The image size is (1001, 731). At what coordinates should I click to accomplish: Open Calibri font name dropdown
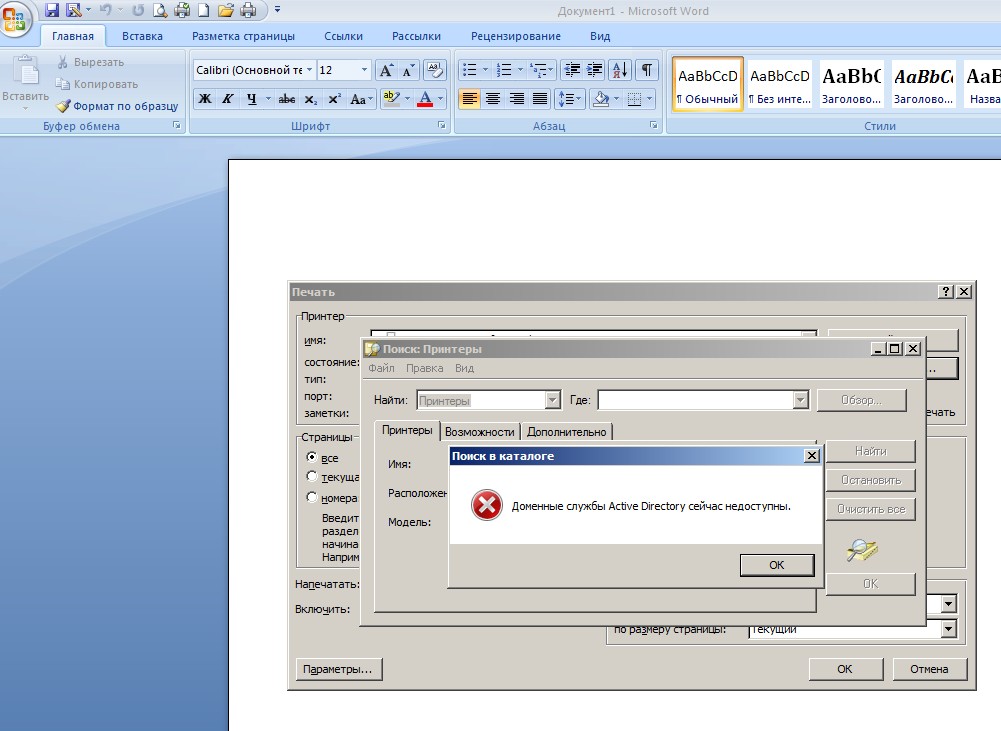(309, 70)
